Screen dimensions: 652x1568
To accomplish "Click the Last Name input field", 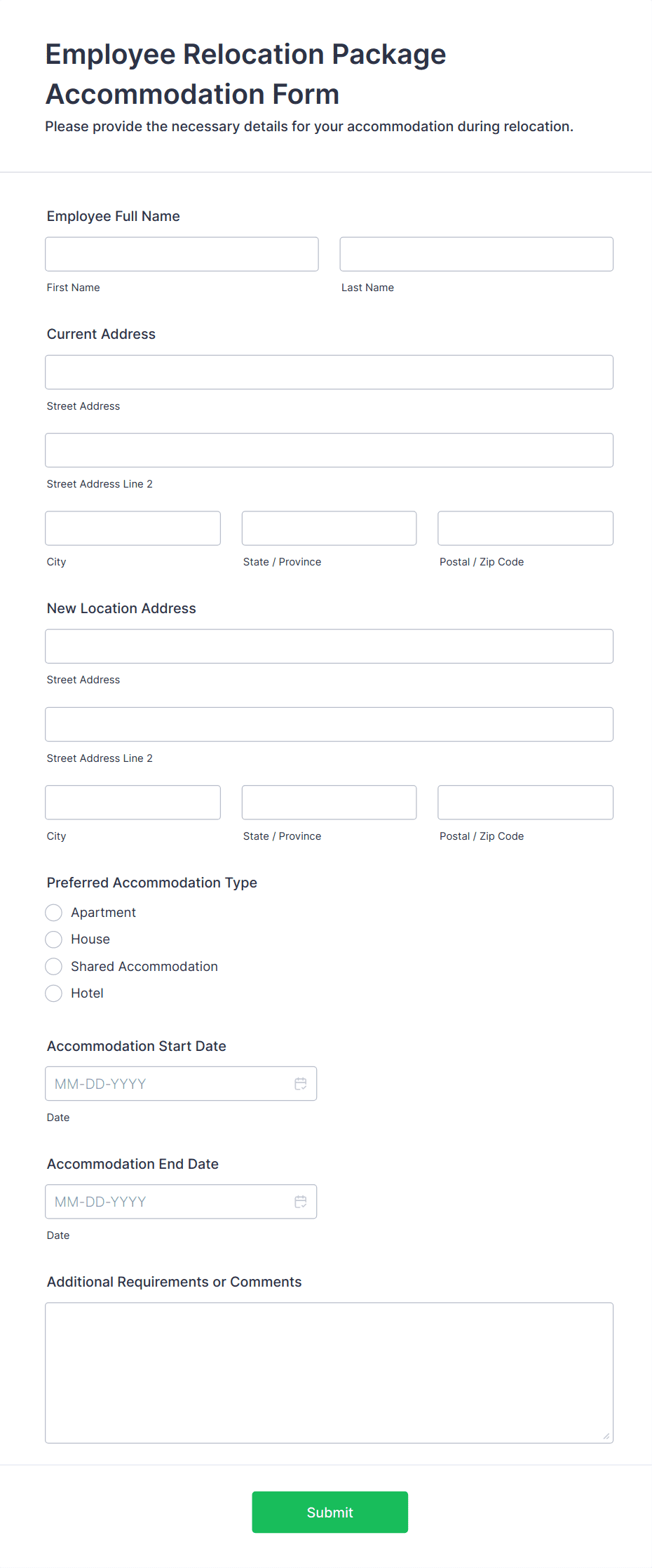I will [476, 254].
